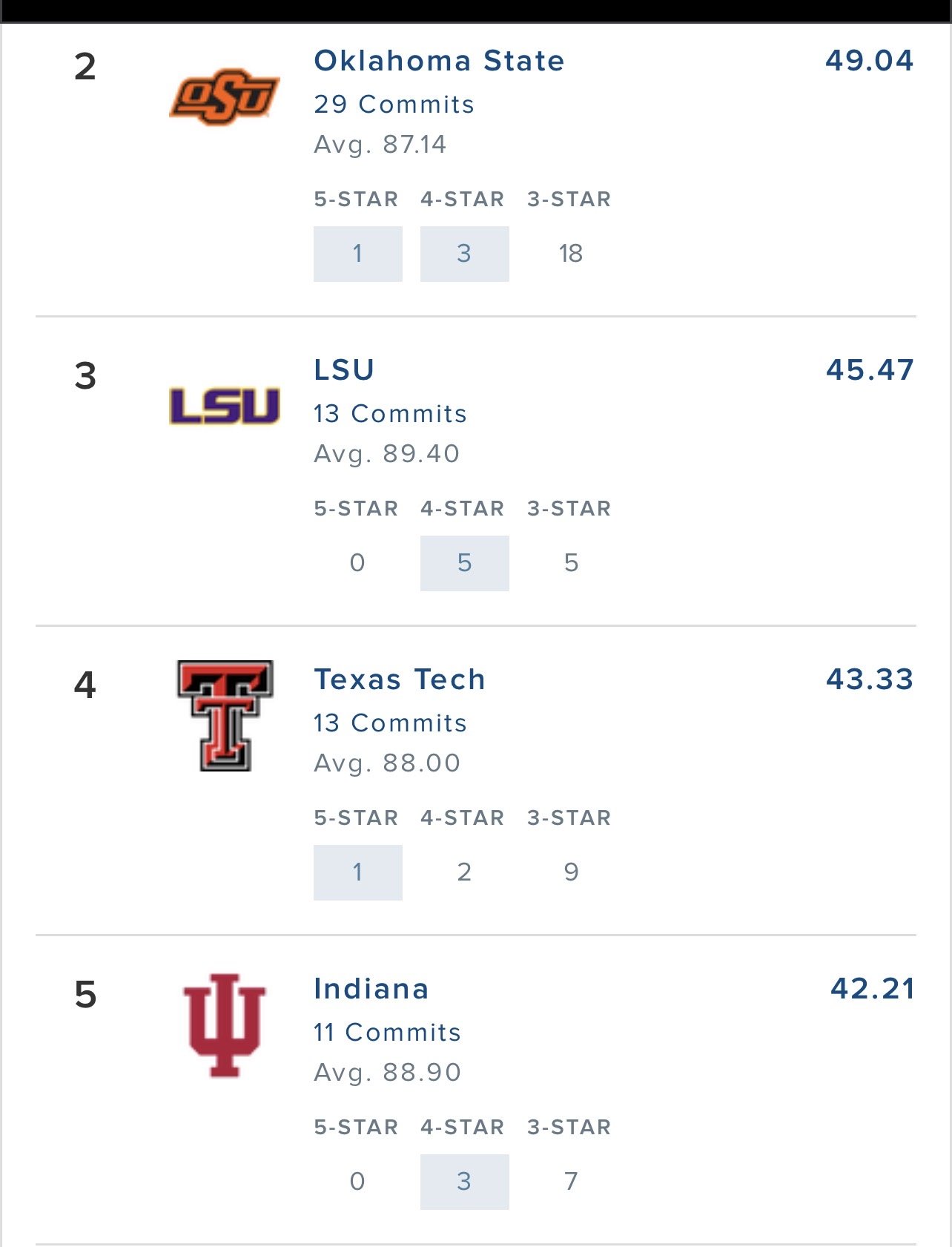Click Oklahoma State's 49.04 score

pos(869,61)
